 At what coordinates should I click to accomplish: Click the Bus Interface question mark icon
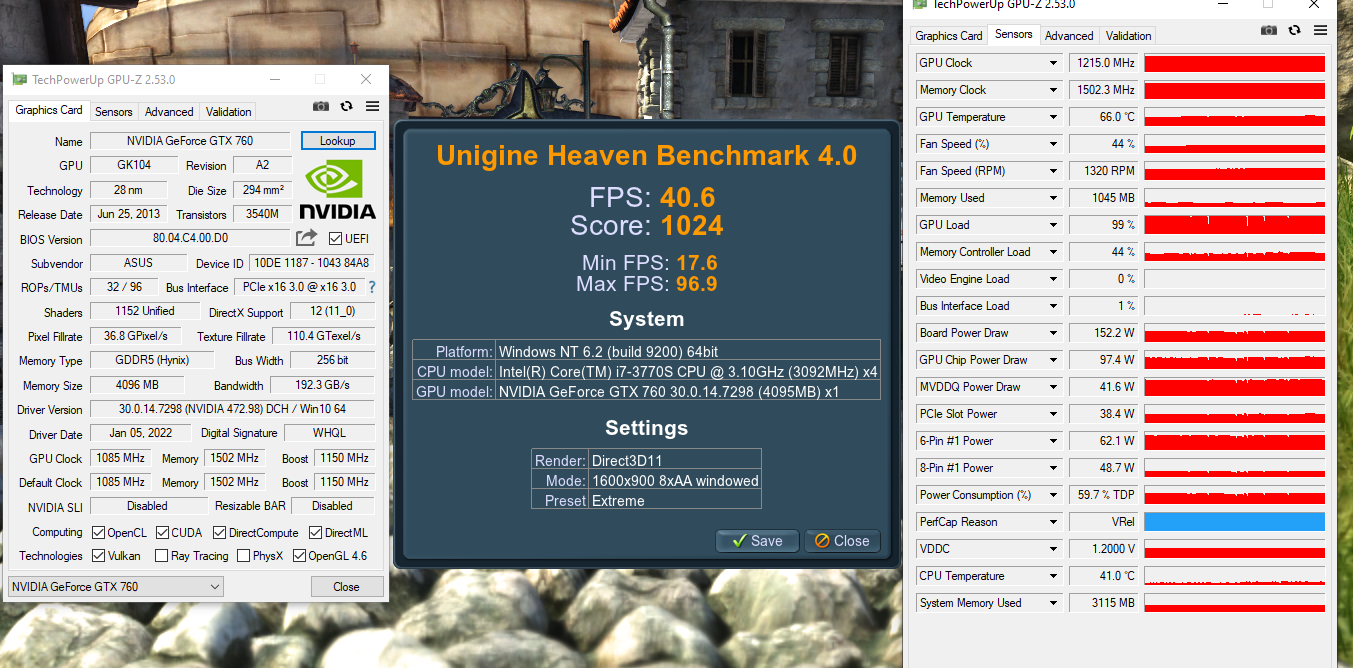point(372,287)
